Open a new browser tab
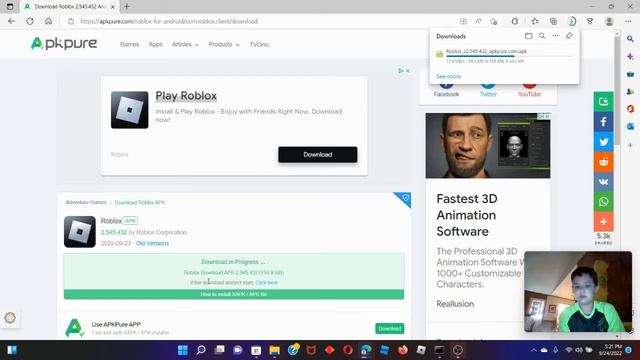The width and height of the screenshot is (640, 360). [x=127, y=7]
